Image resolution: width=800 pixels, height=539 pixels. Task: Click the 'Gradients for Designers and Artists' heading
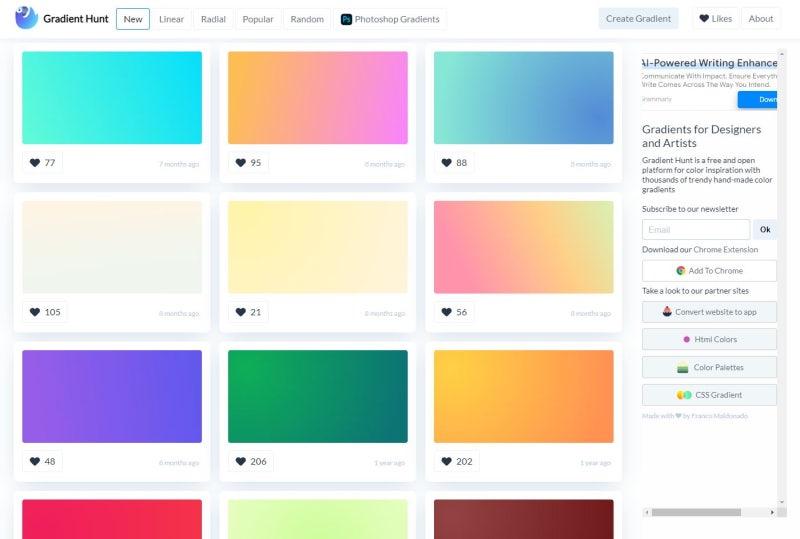[x=702, y=136]
